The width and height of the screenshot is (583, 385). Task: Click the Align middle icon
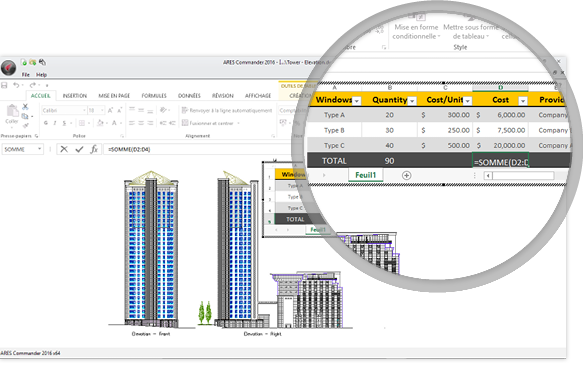tap(141, 110)
